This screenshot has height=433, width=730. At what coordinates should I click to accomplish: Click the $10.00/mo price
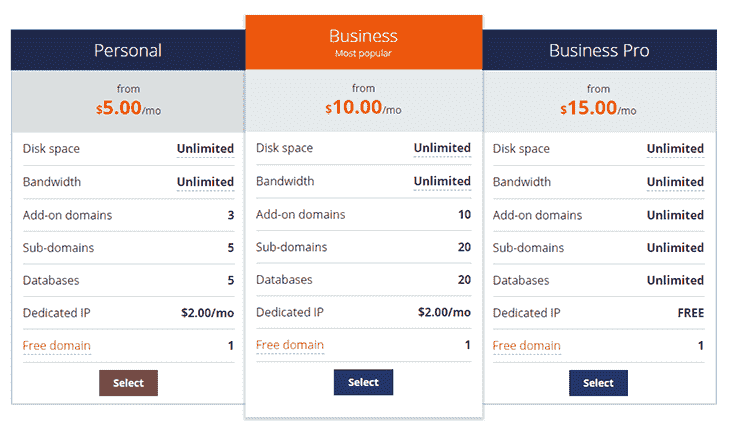[x=363, y=108]
